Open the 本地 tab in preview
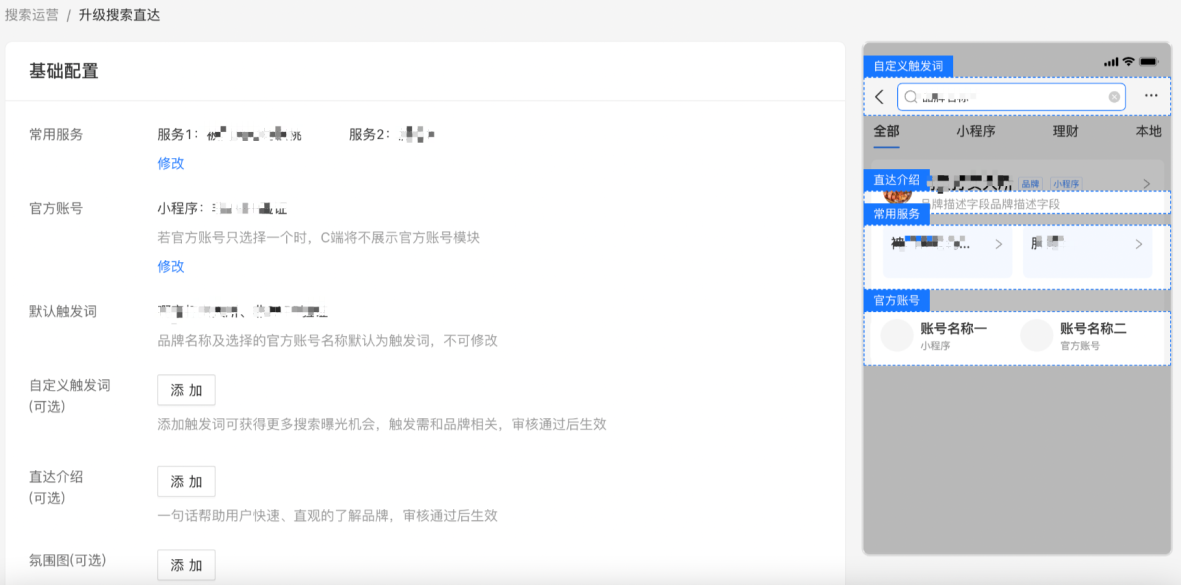This screenshot has width=1181, height=585. tap(1148, 131)
